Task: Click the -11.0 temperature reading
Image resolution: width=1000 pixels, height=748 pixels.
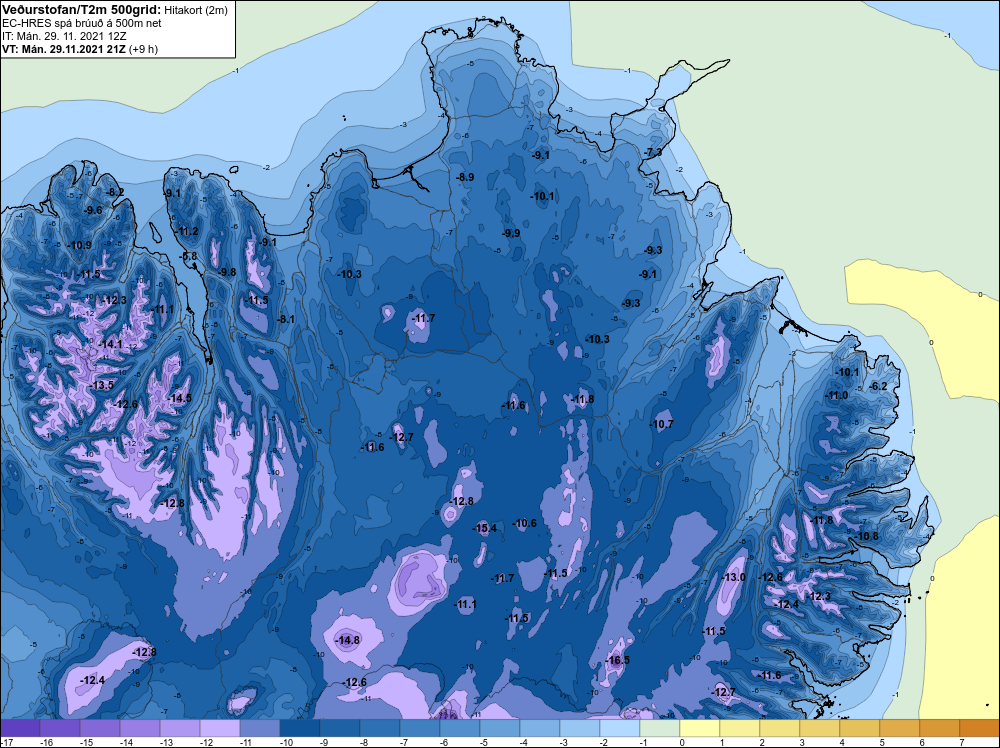Action: point(836,395)
